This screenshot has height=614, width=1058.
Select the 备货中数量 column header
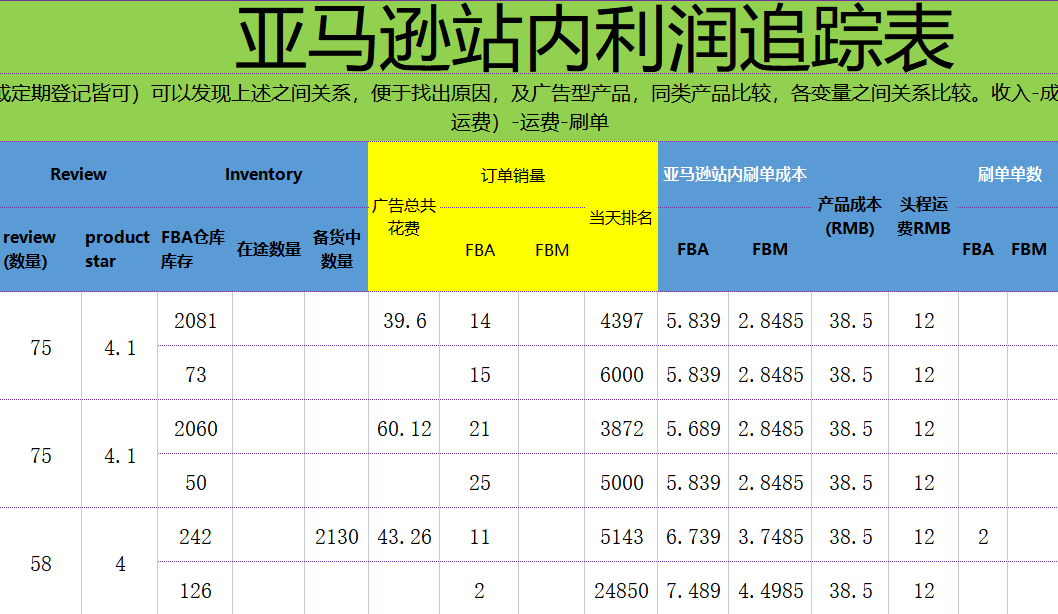337,249
